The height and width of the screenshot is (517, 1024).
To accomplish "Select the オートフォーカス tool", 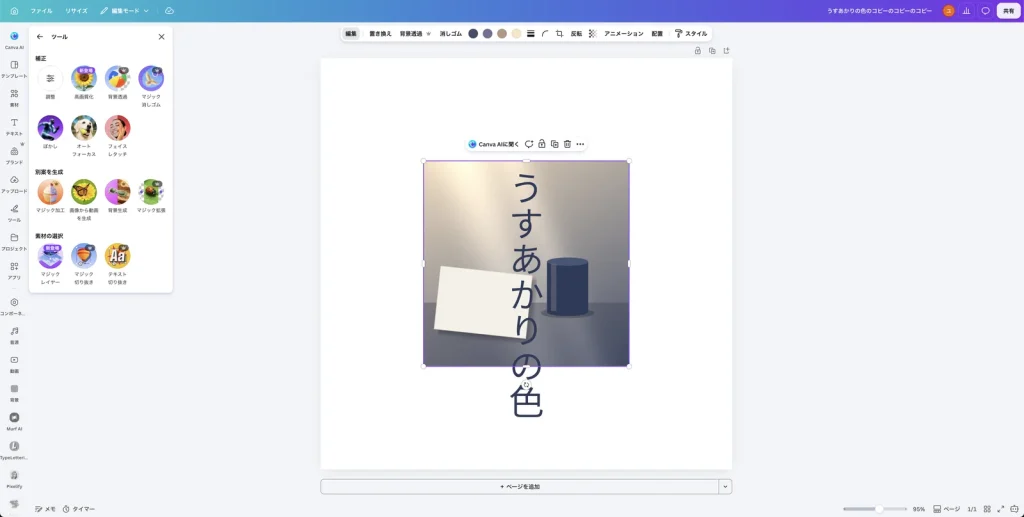I will (84, 136).
